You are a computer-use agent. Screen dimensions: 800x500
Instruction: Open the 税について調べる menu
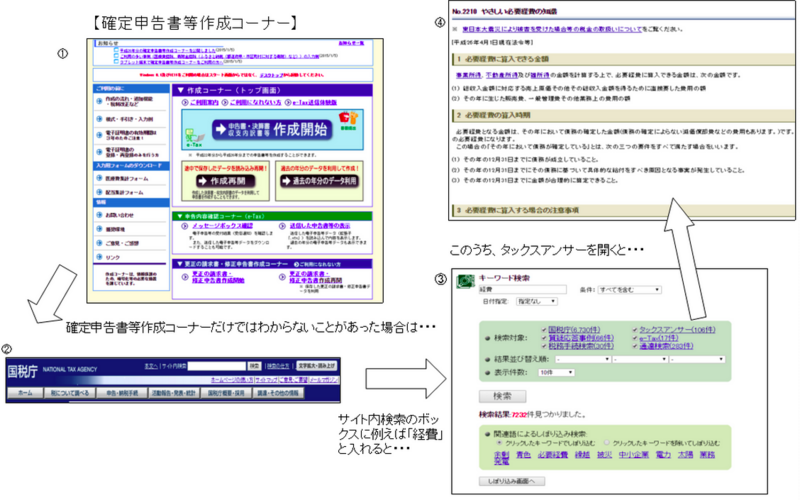tap(70, 393)
